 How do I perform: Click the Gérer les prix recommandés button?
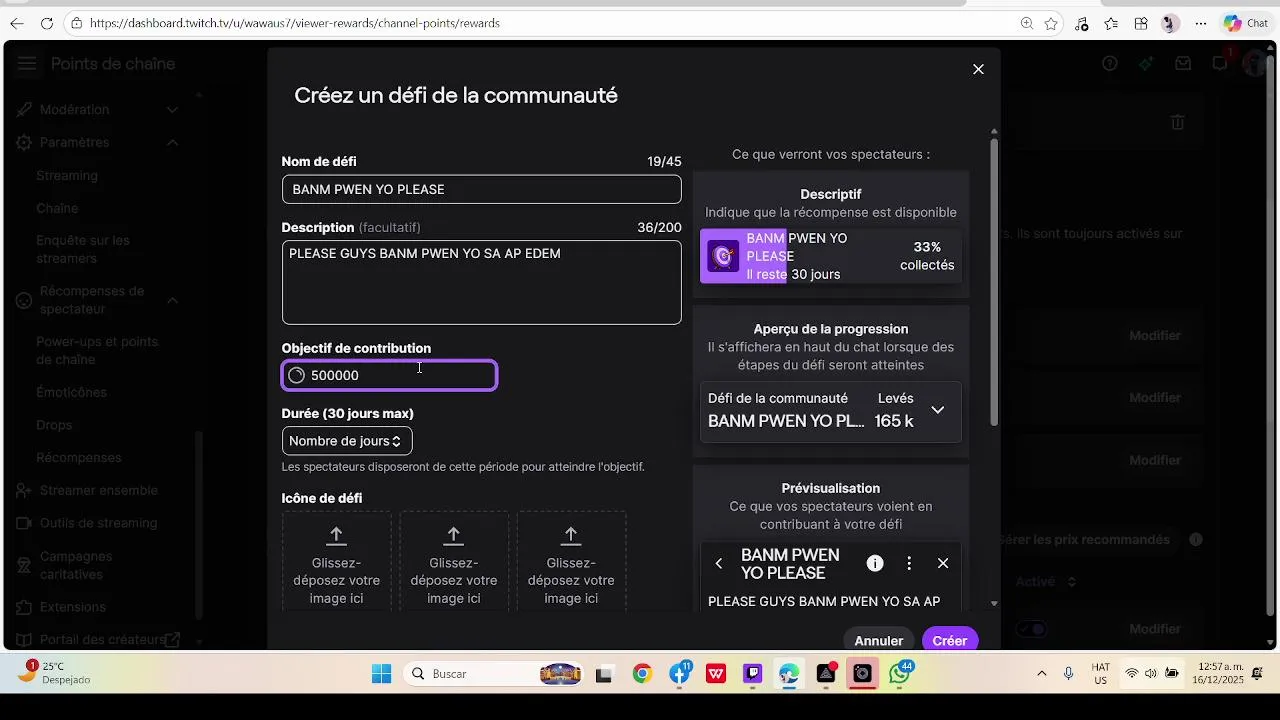[x=1085, y=540]
